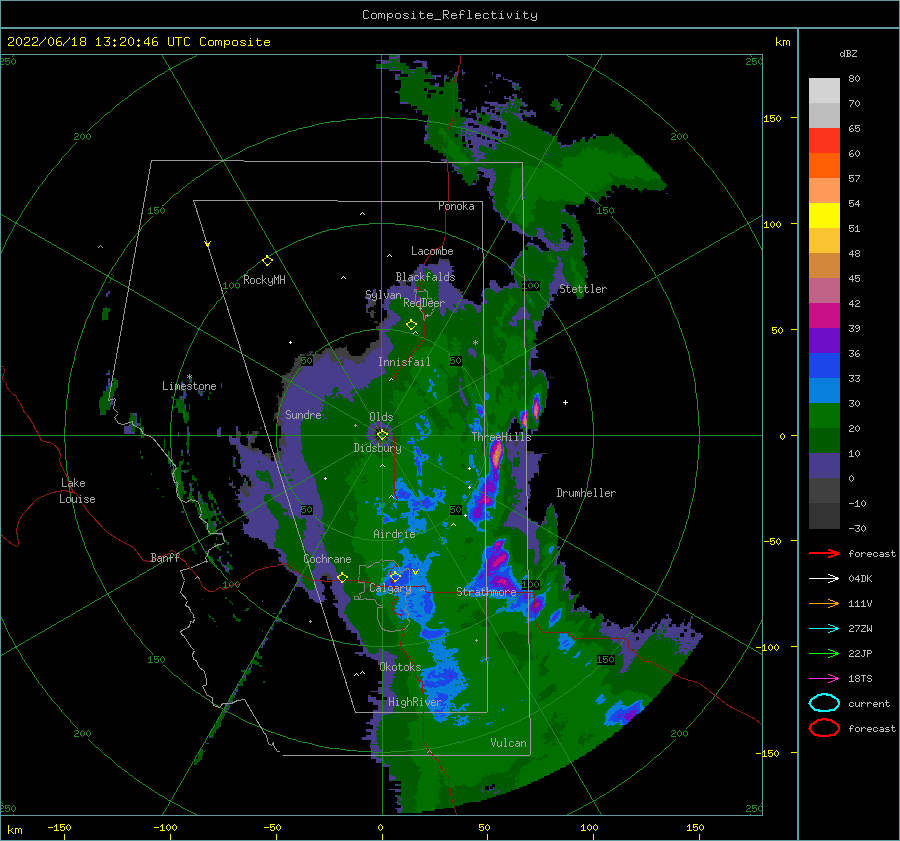
Task: Click the Strathmore label
Action: coord(486,591)
